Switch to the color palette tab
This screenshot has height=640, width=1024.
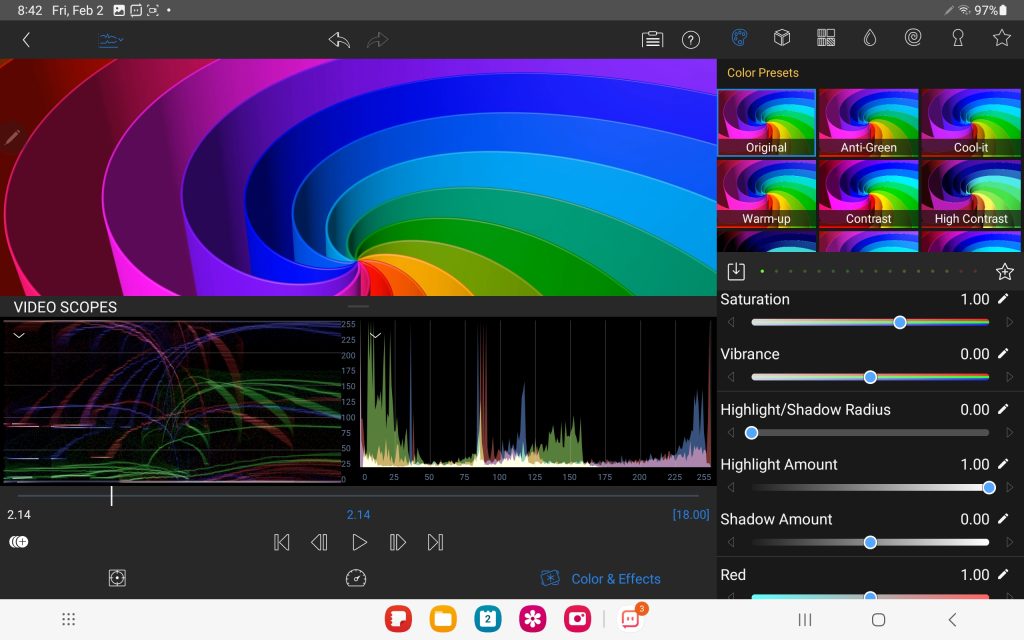[739, 38]
